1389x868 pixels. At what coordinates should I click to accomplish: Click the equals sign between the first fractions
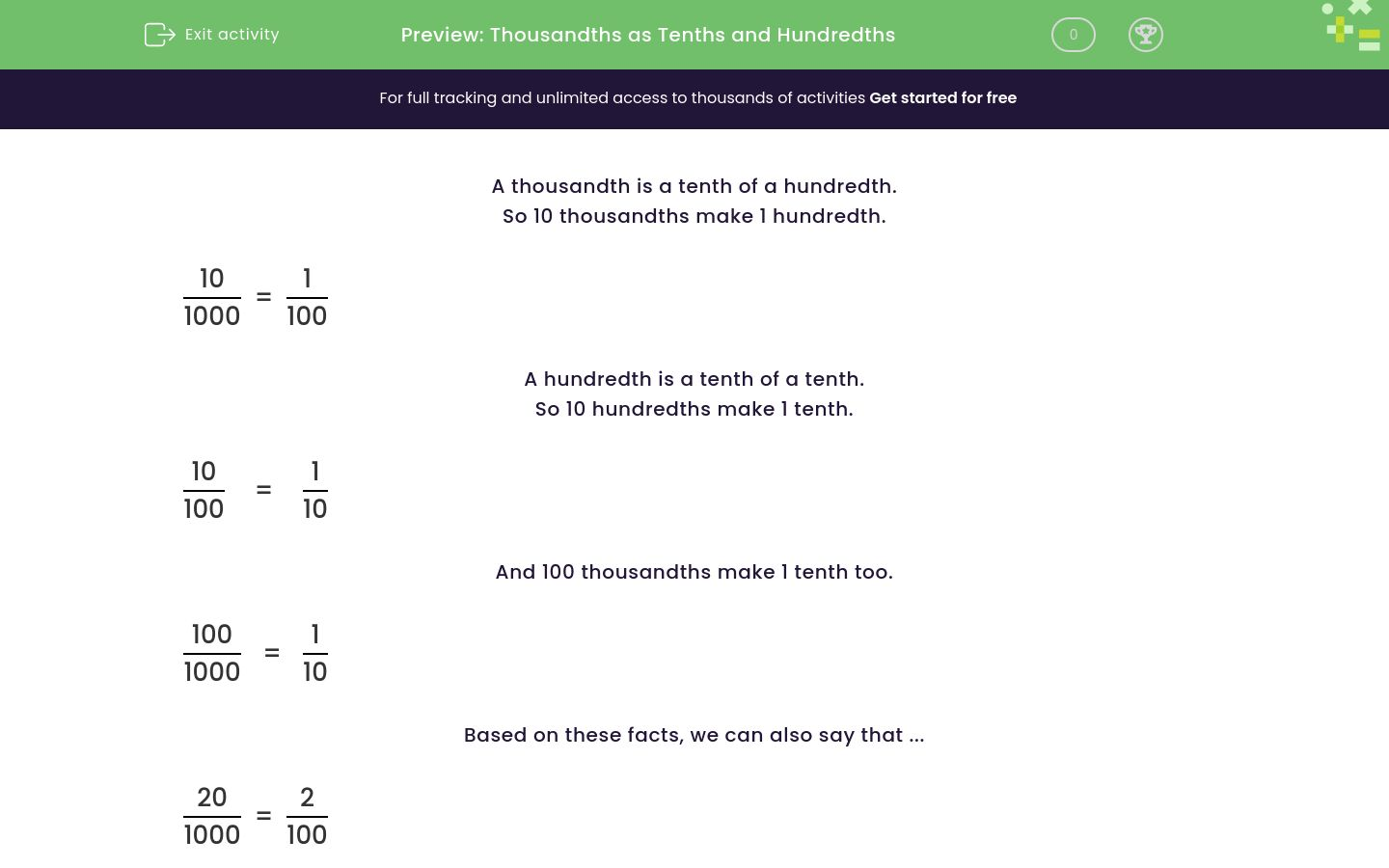point(264,296)
